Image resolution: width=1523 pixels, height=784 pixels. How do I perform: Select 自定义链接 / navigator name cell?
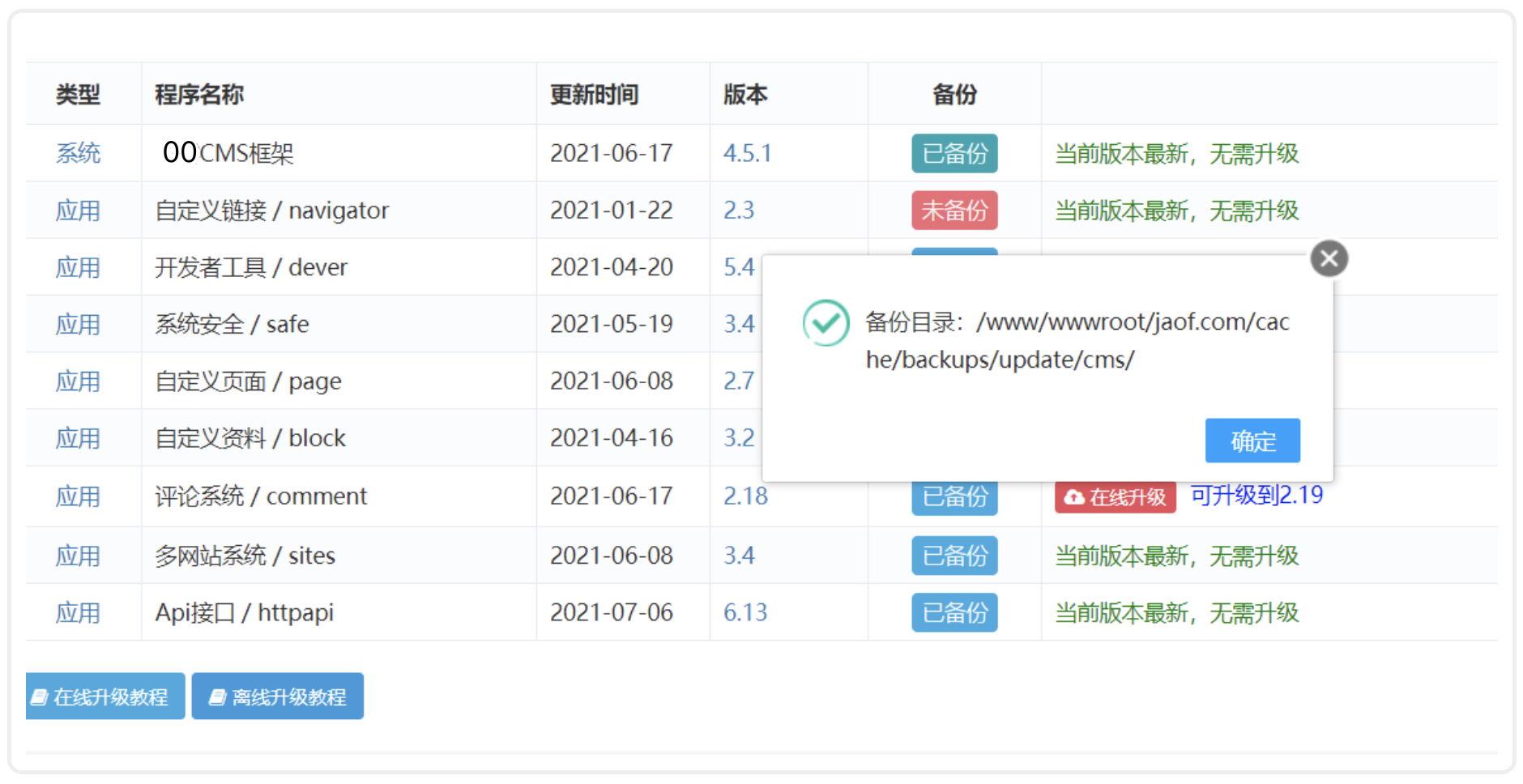click(272, 211)
